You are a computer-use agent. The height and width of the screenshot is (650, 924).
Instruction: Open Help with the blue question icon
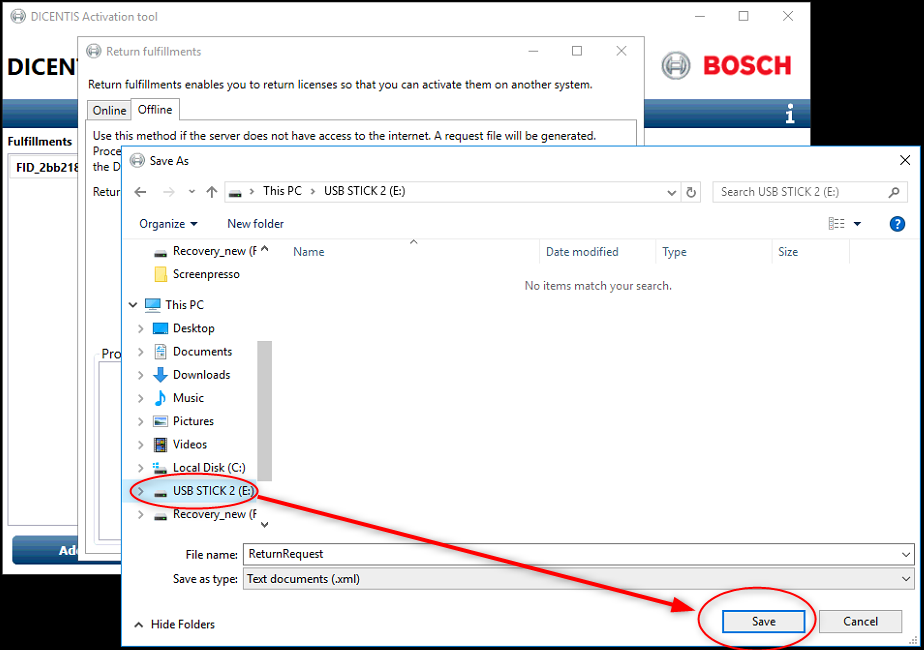pyautogui.click(x=897, y=224)
